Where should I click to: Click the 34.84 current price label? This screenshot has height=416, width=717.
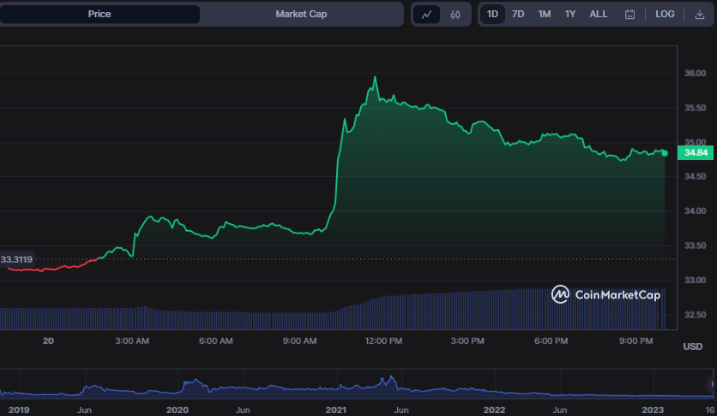(x=695, y=153)
